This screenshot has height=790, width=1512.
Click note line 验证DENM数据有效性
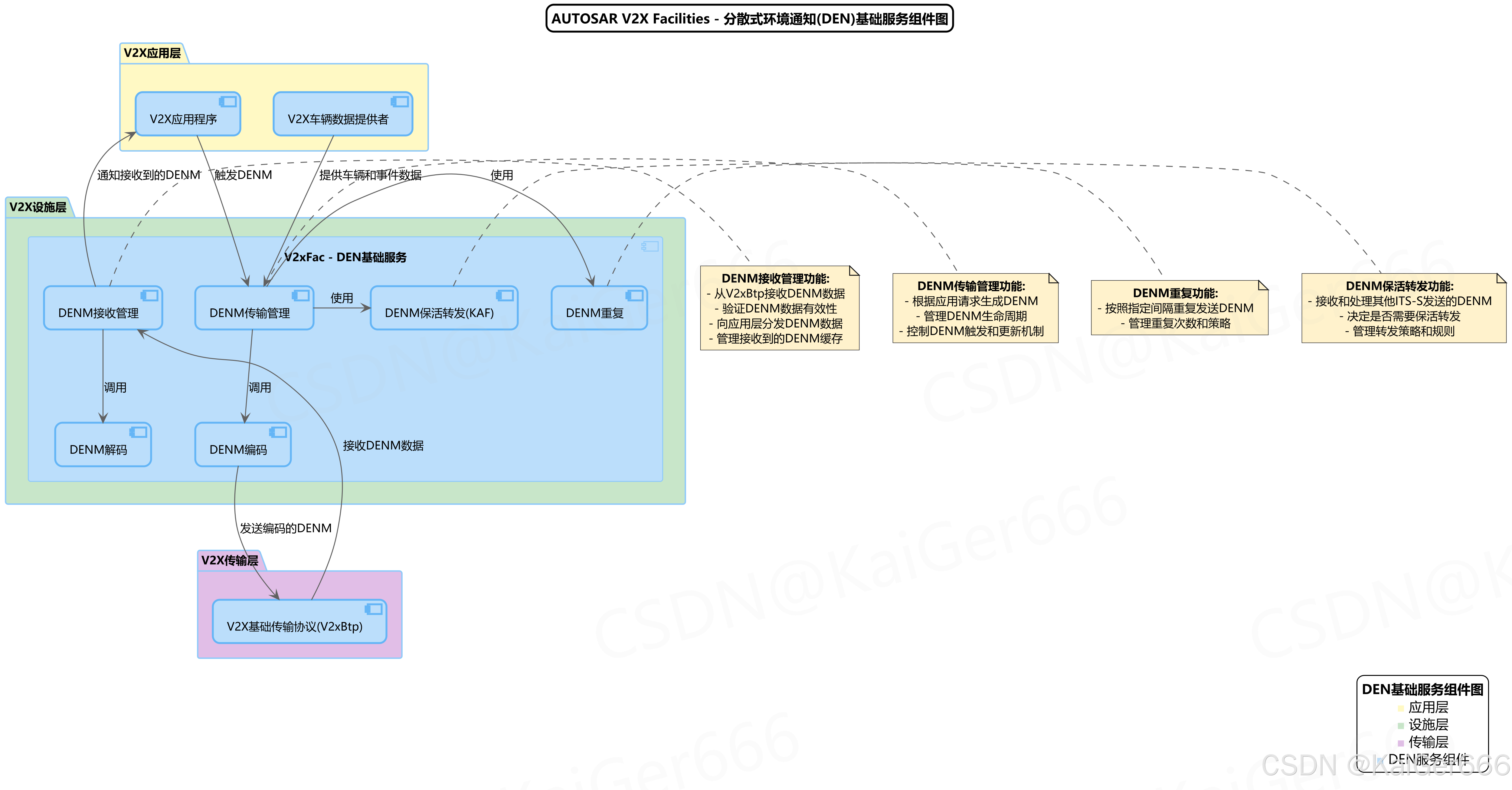click(775, 309)
